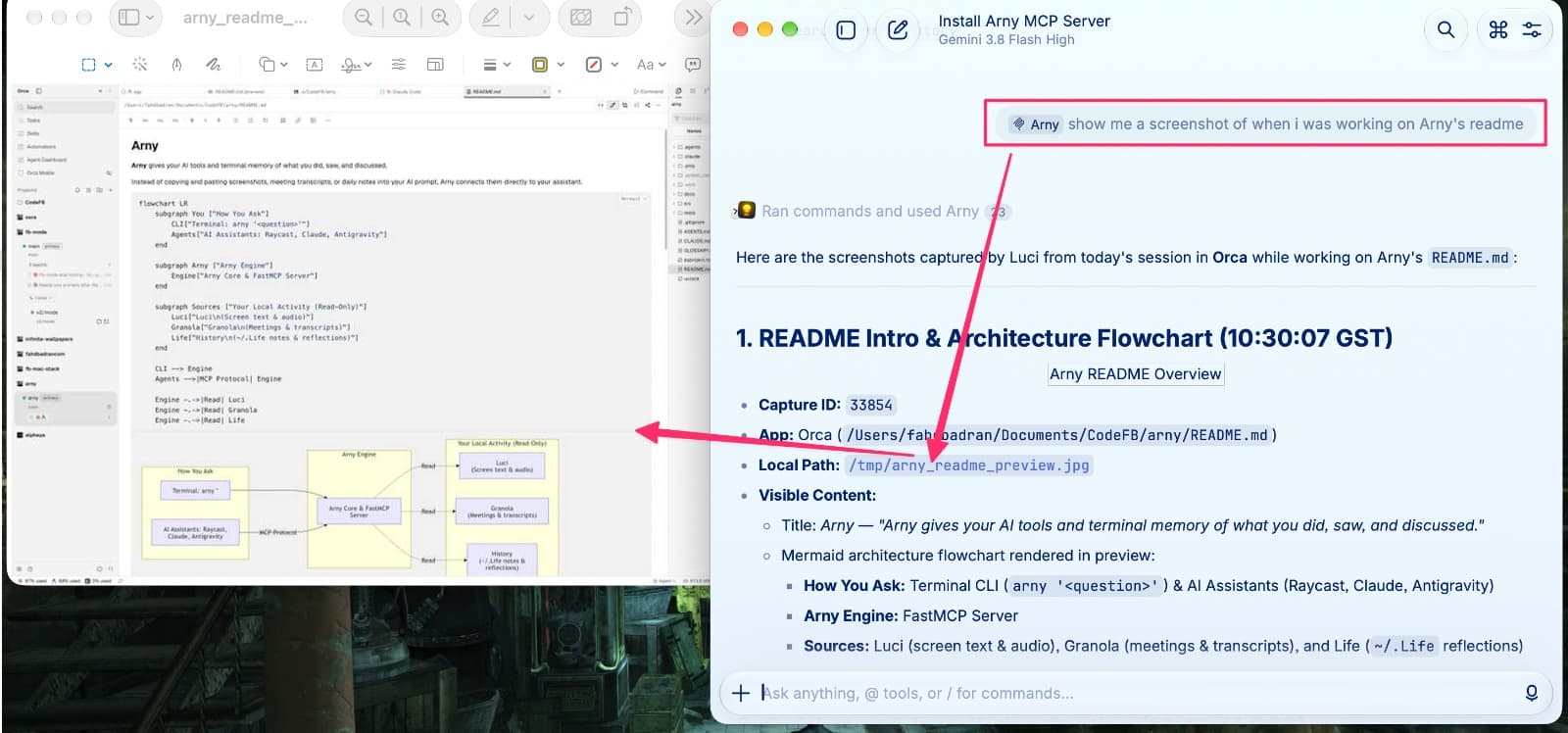Click the Preview remove background icon
Image resolution: width=1568 pixels, height=733 pixels.
(581, 18)
